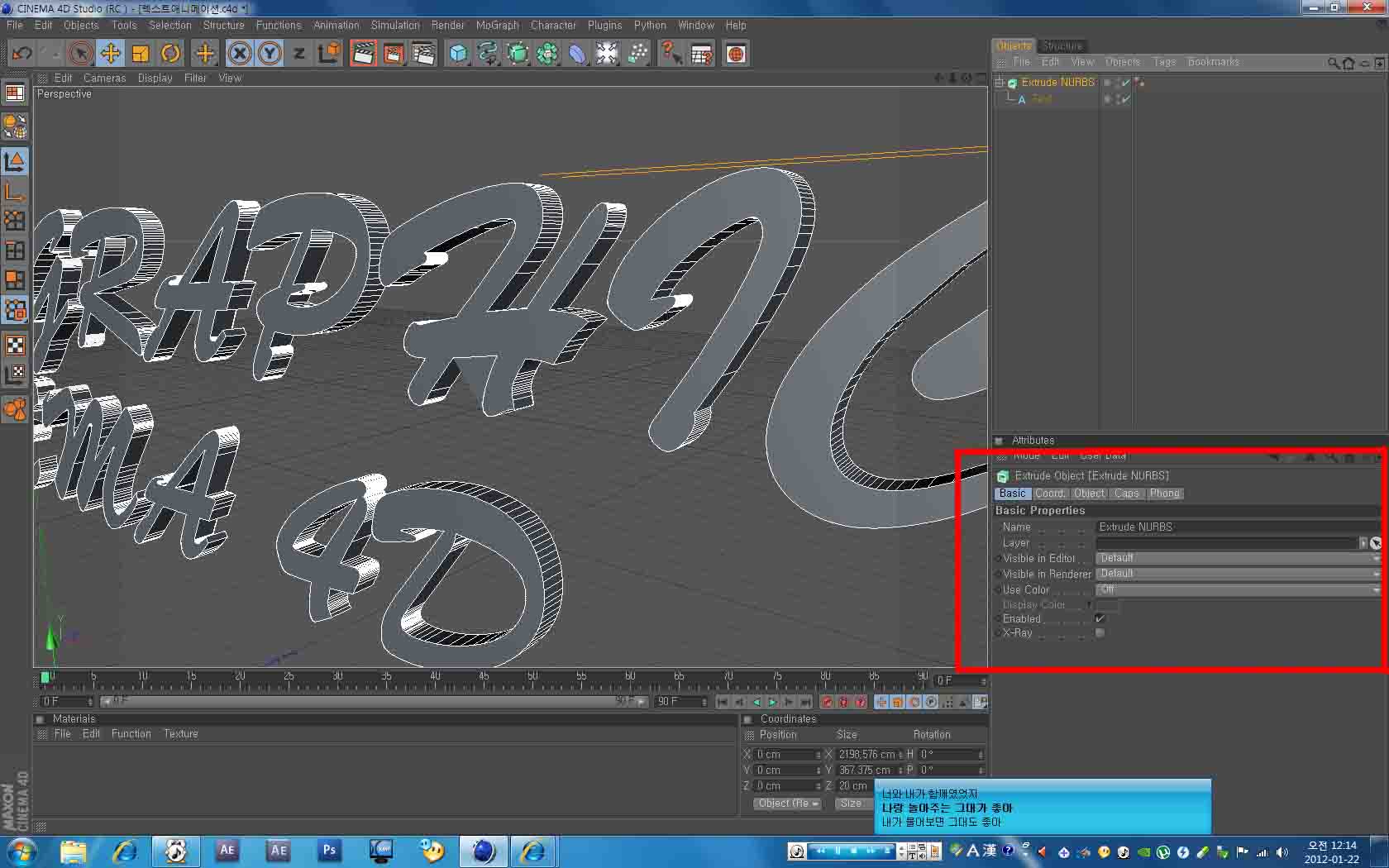Open the Object (Rel) coordinates dropdown
This screenshot has height=868, width=1389.
(787, 804)
